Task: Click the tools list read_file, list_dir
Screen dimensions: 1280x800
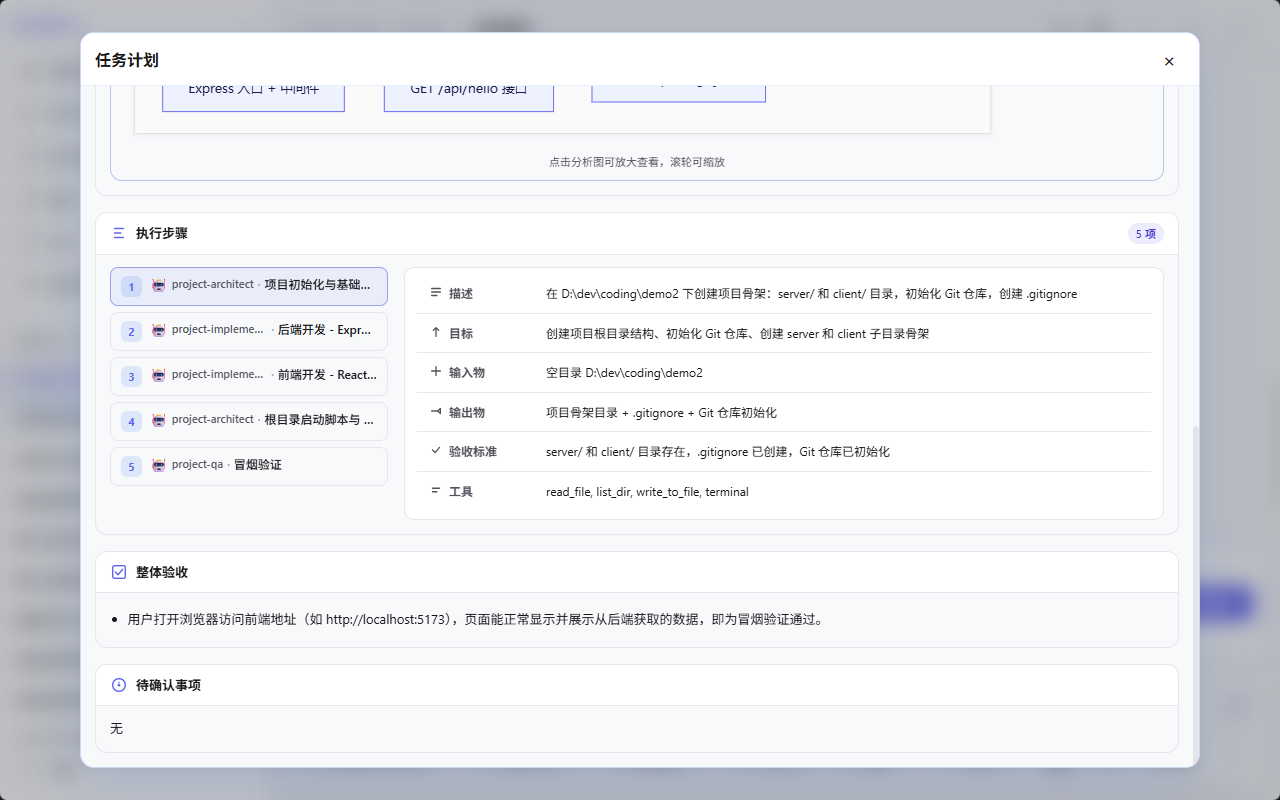Action: [647, 491]
